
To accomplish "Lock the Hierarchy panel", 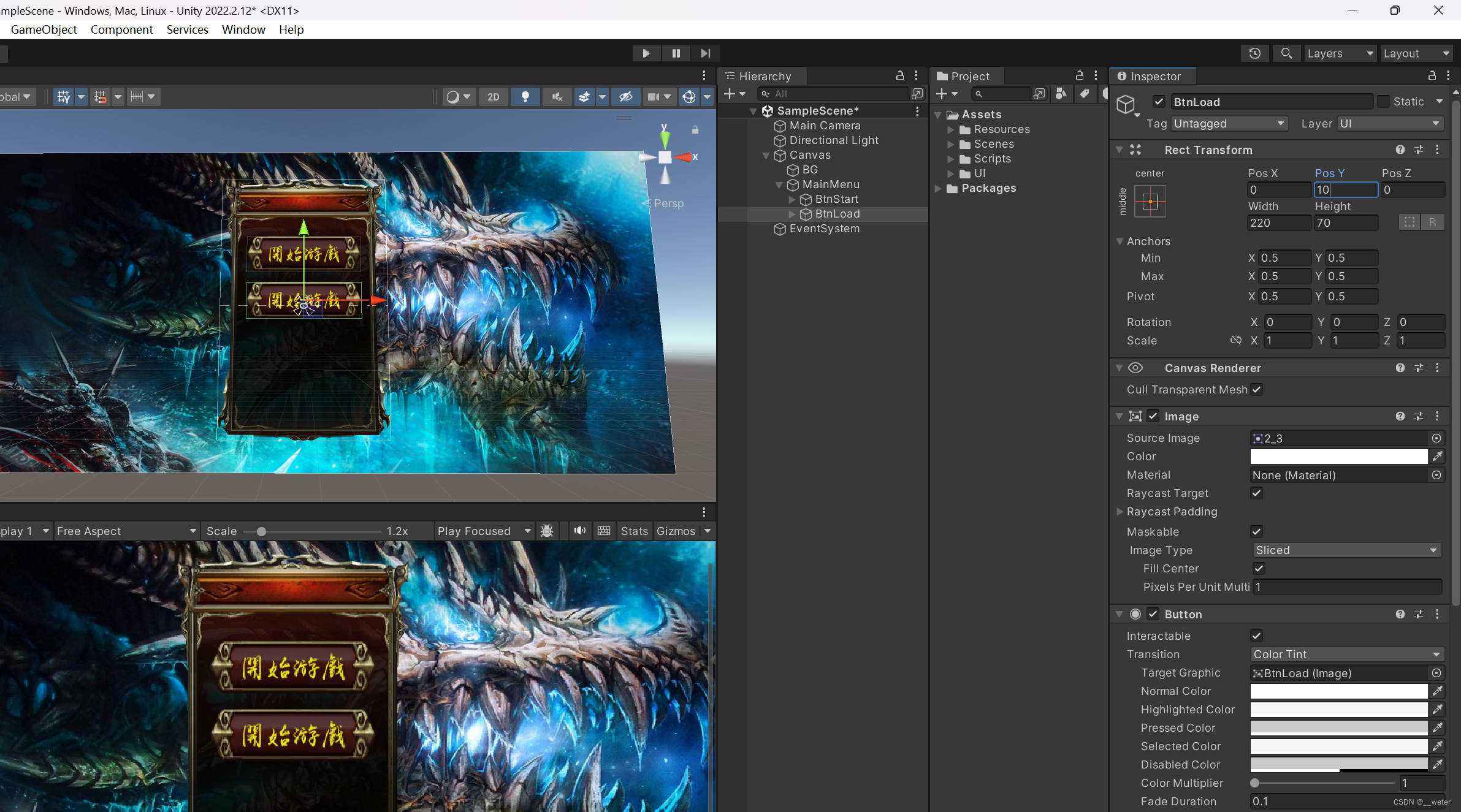I will click(900, 75).
